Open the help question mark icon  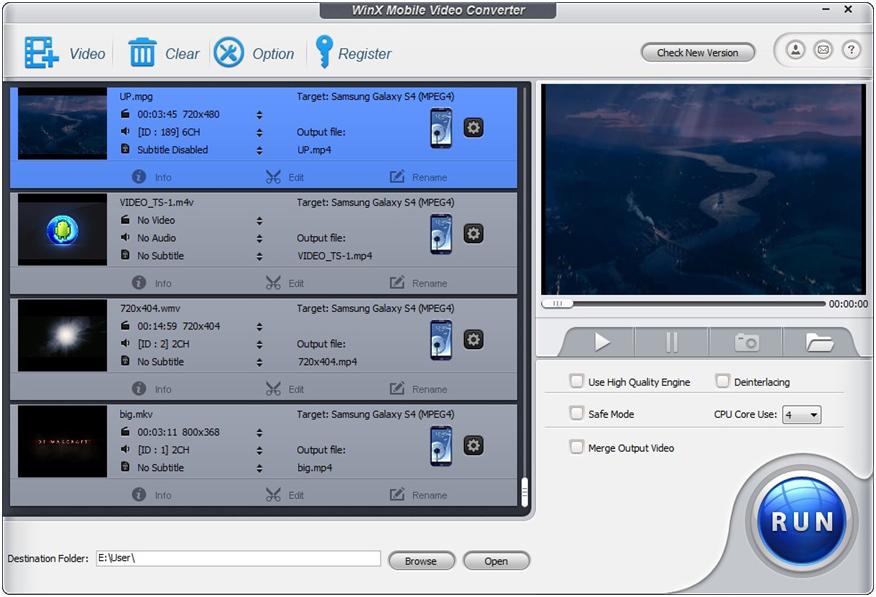pyautogui.click(x=851, y=50)
